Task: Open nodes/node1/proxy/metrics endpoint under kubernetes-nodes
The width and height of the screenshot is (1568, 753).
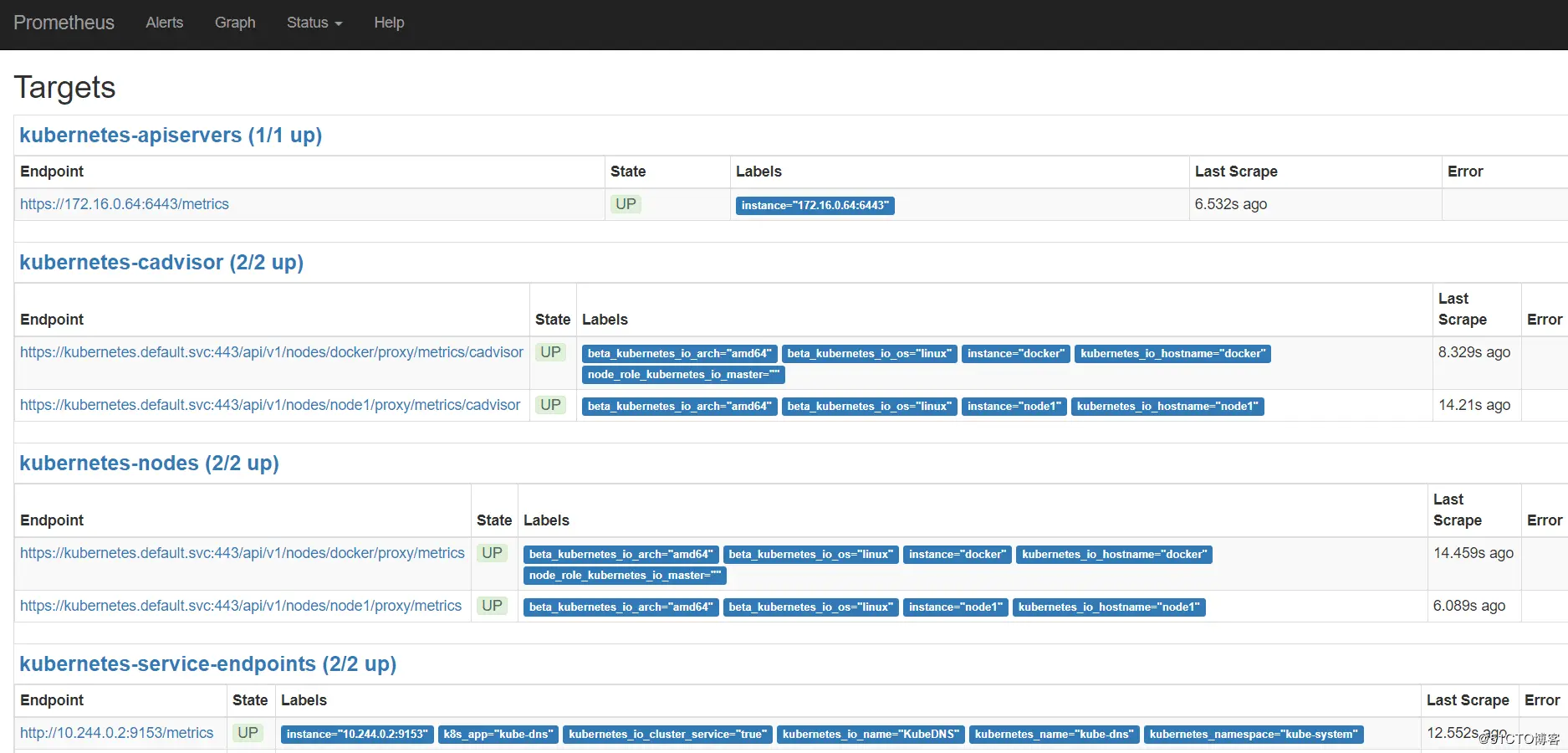Action: [241, 606]
